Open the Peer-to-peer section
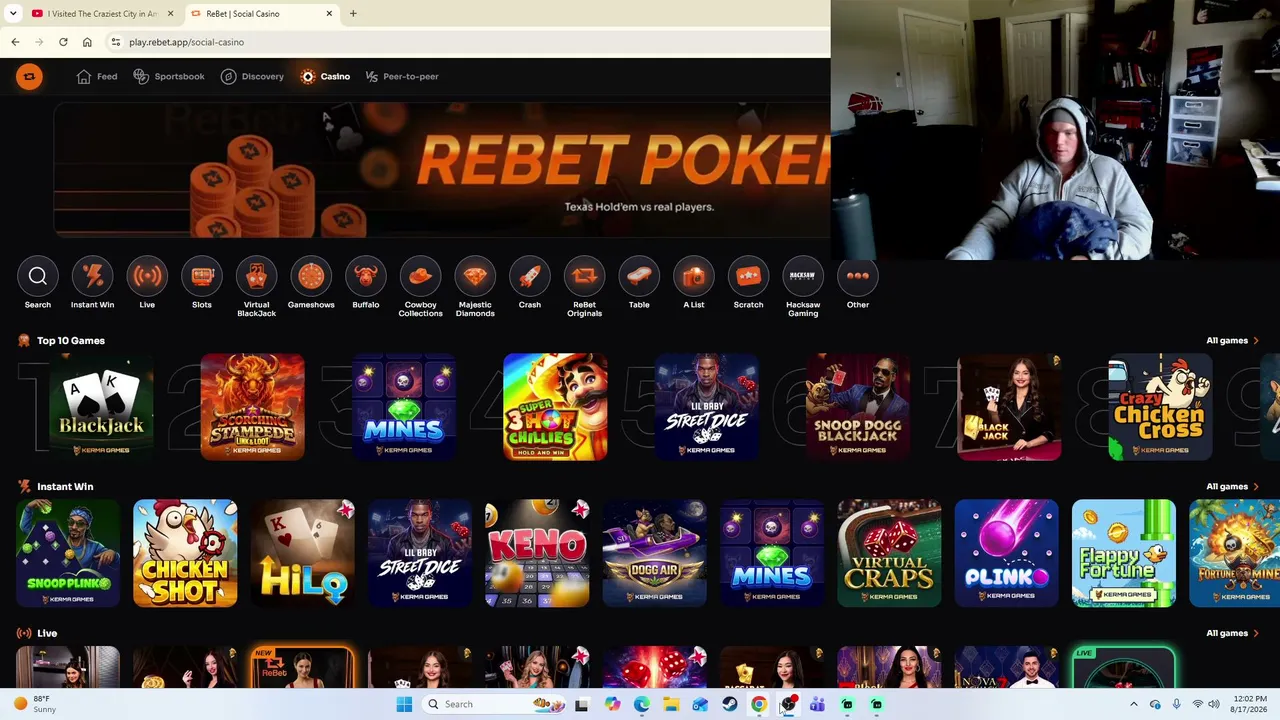This screenshot has width=1280, height=720. coord(401,76)
